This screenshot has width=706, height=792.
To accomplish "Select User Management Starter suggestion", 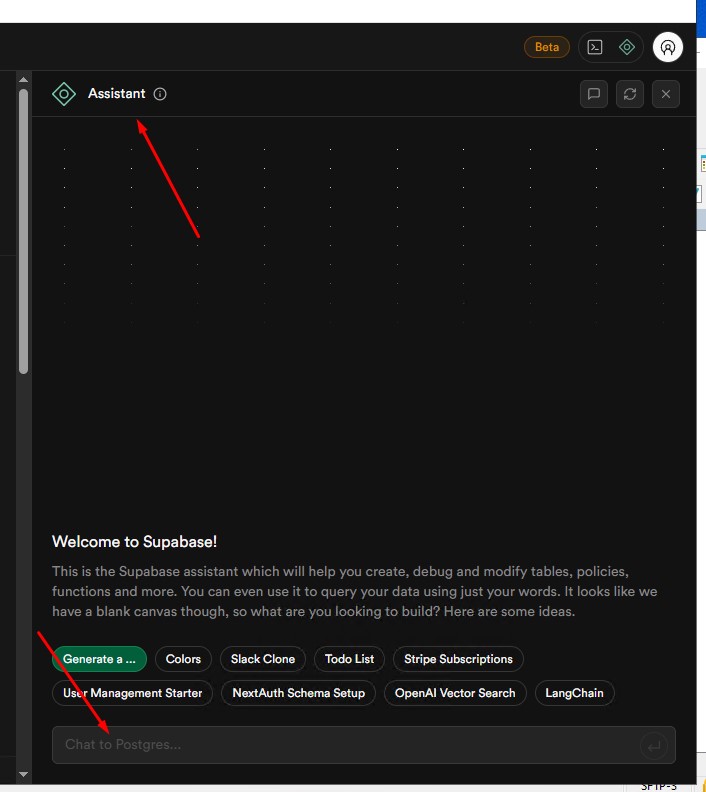I will coord(132,692).
